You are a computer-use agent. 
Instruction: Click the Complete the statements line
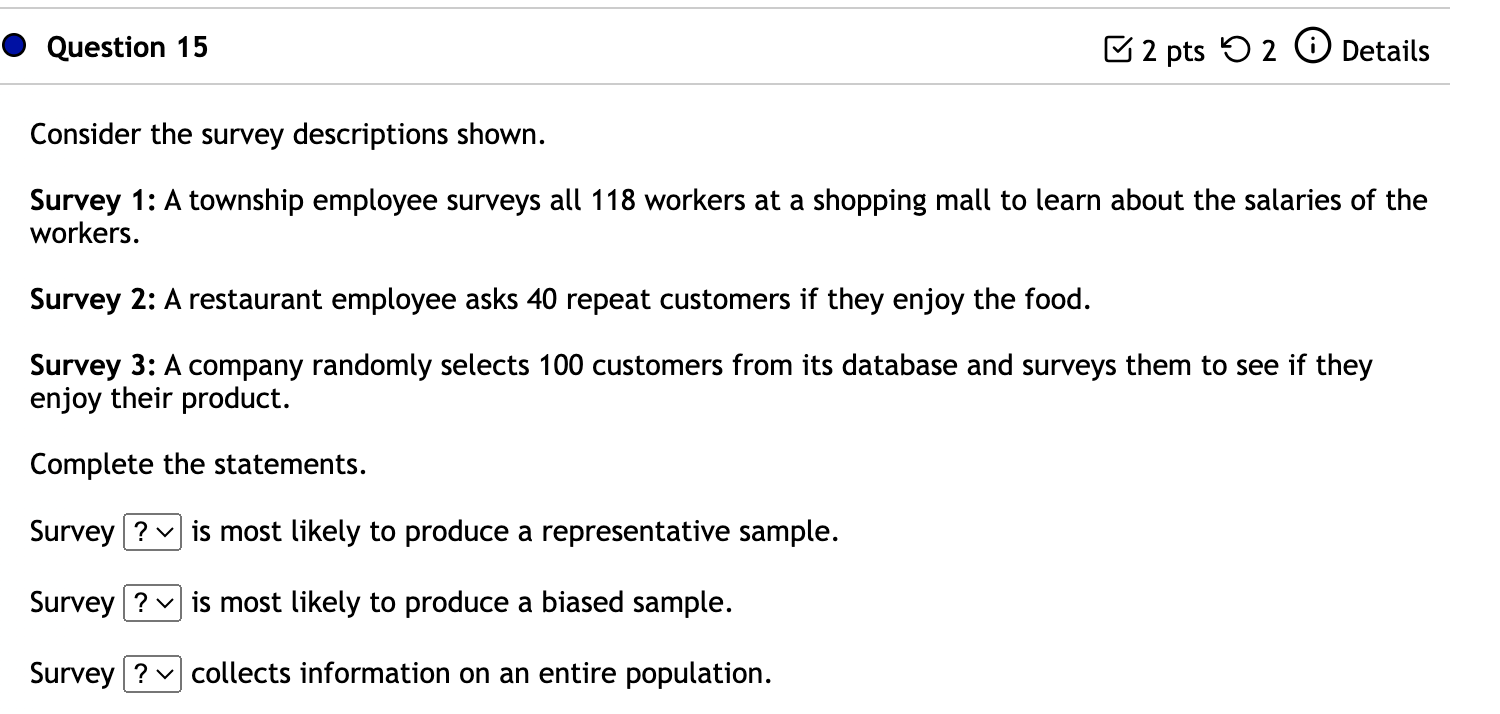pyautogui.click(x=198, y=464)
